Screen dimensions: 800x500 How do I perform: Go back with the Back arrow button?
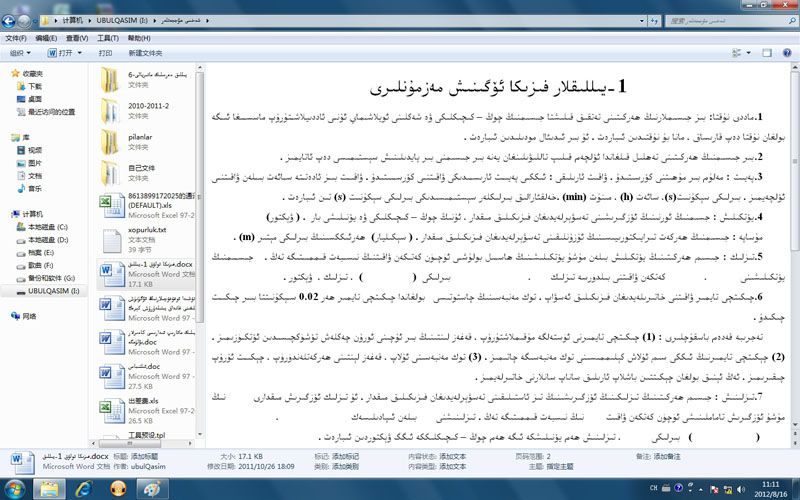click(8, 21)
